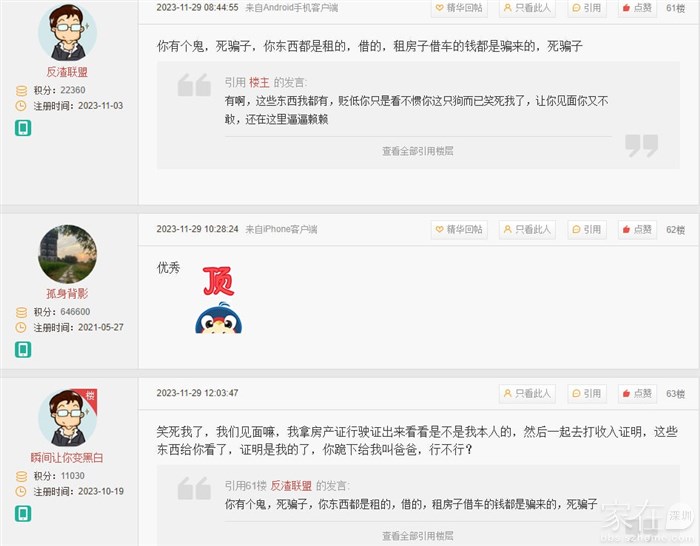Mark floor 62 as 精华回帖
The image size is (700, 546).
click(459, 229)
